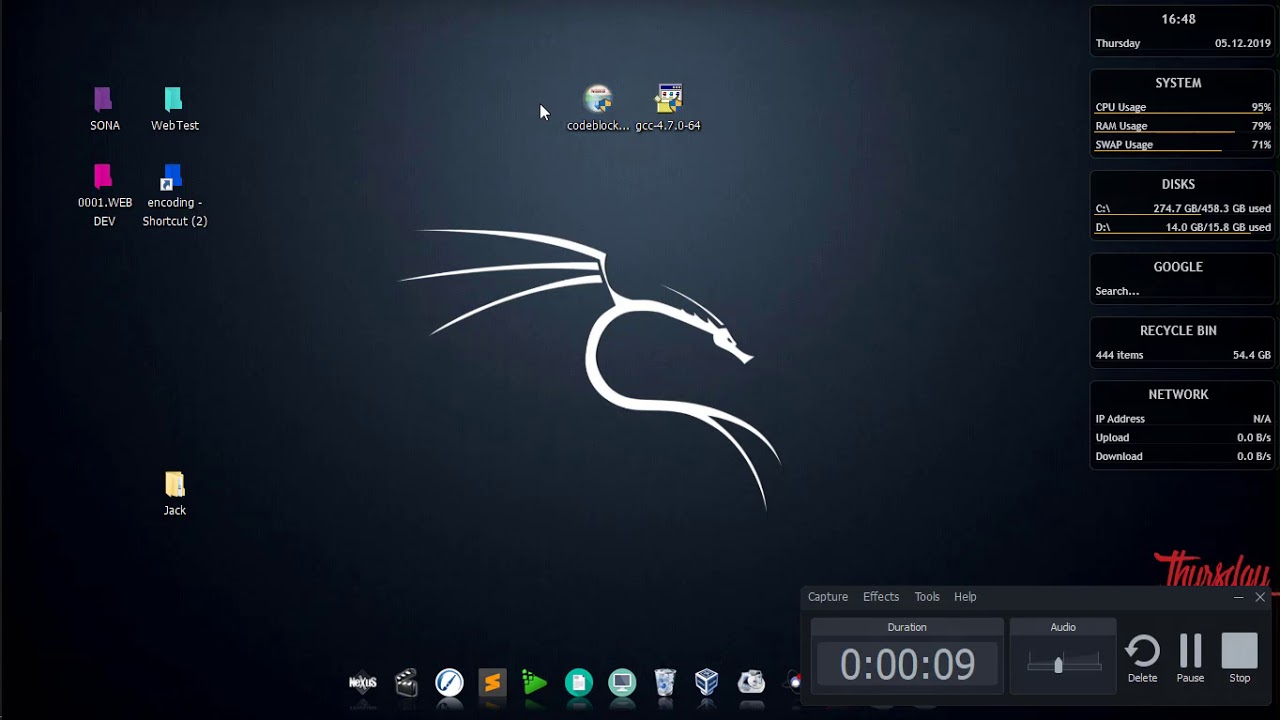1280x720 pixels.
Task: Click the GOOGLE widget heading
Action: point(1178,267)
